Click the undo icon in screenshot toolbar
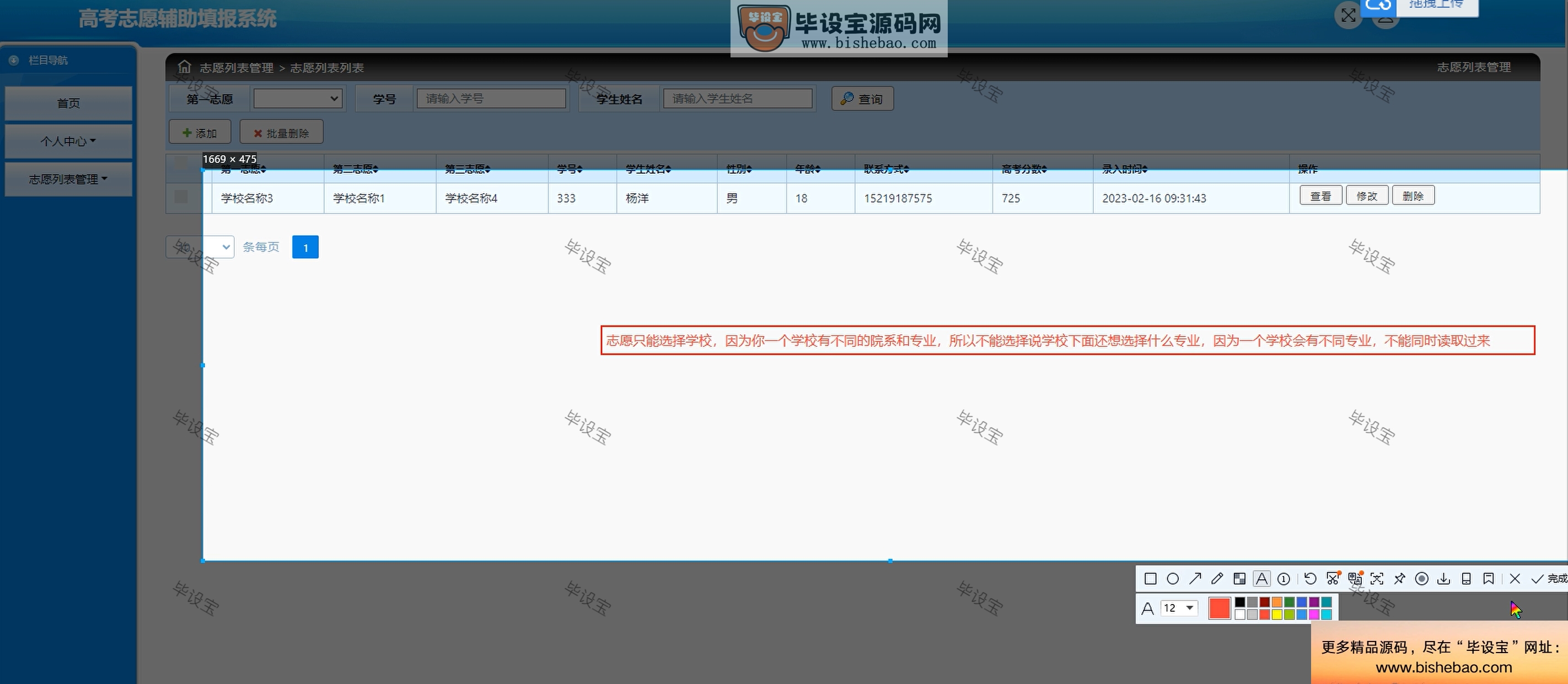Screen dimensions: 1568x684 (x=1311, y=579)
